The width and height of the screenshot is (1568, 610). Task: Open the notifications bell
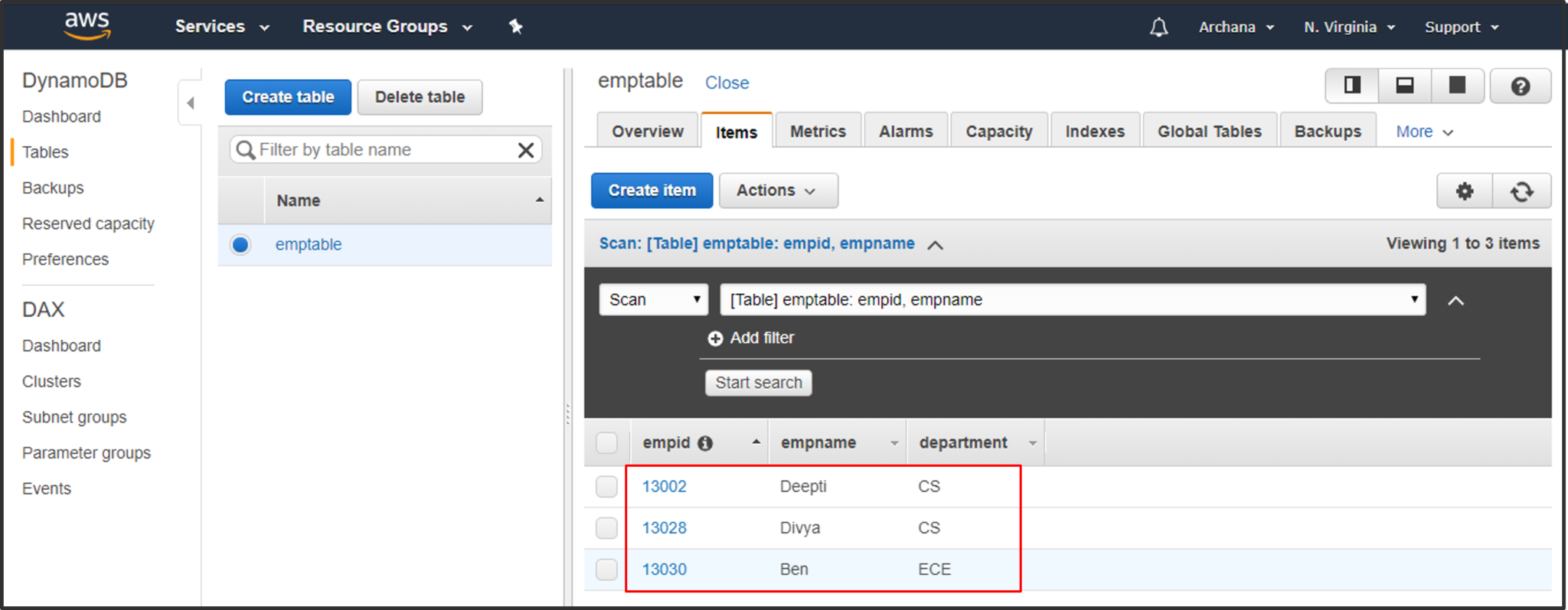1158,28
